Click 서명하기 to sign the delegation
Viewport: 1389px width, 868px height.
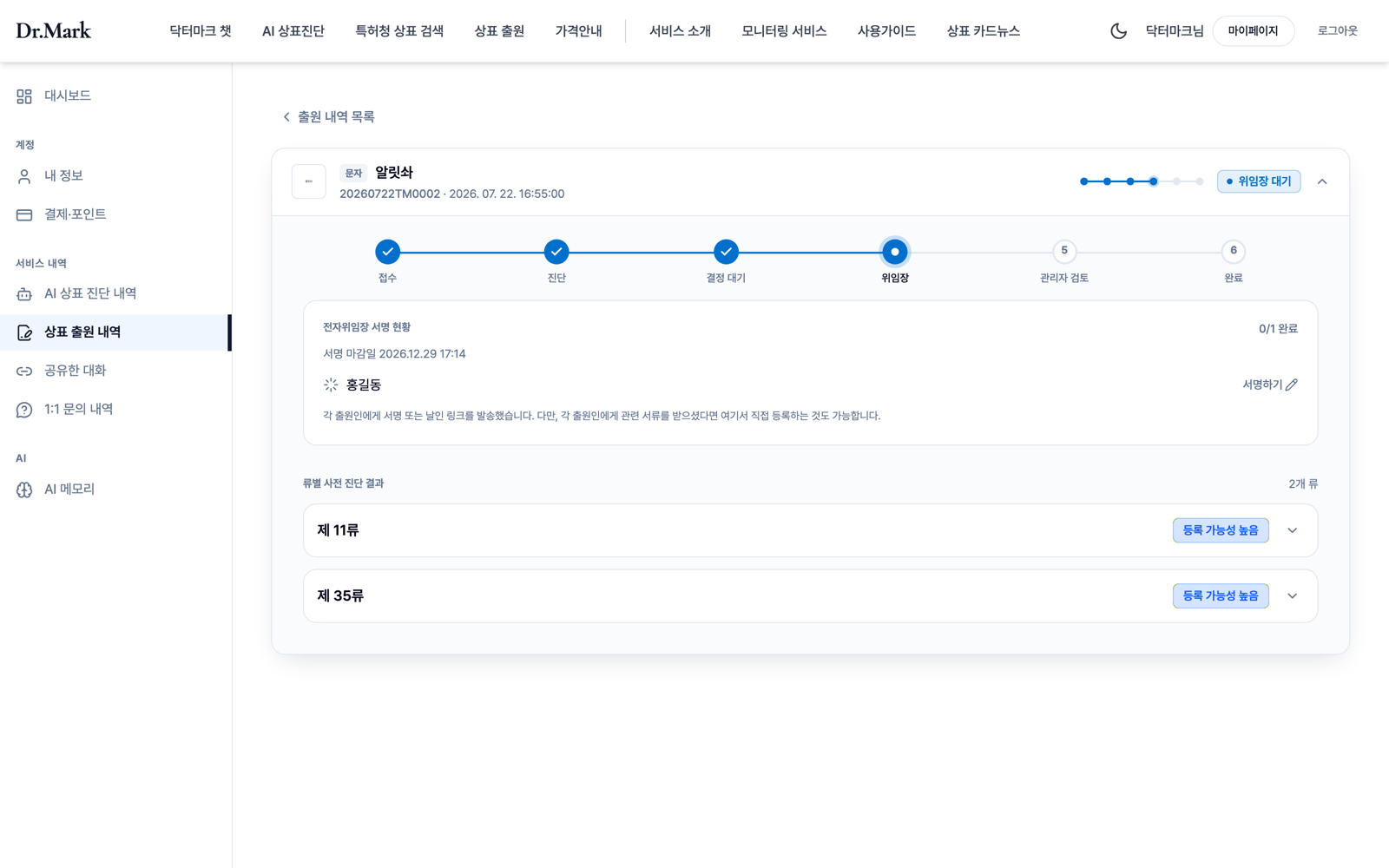click(x=1262, y=385)
